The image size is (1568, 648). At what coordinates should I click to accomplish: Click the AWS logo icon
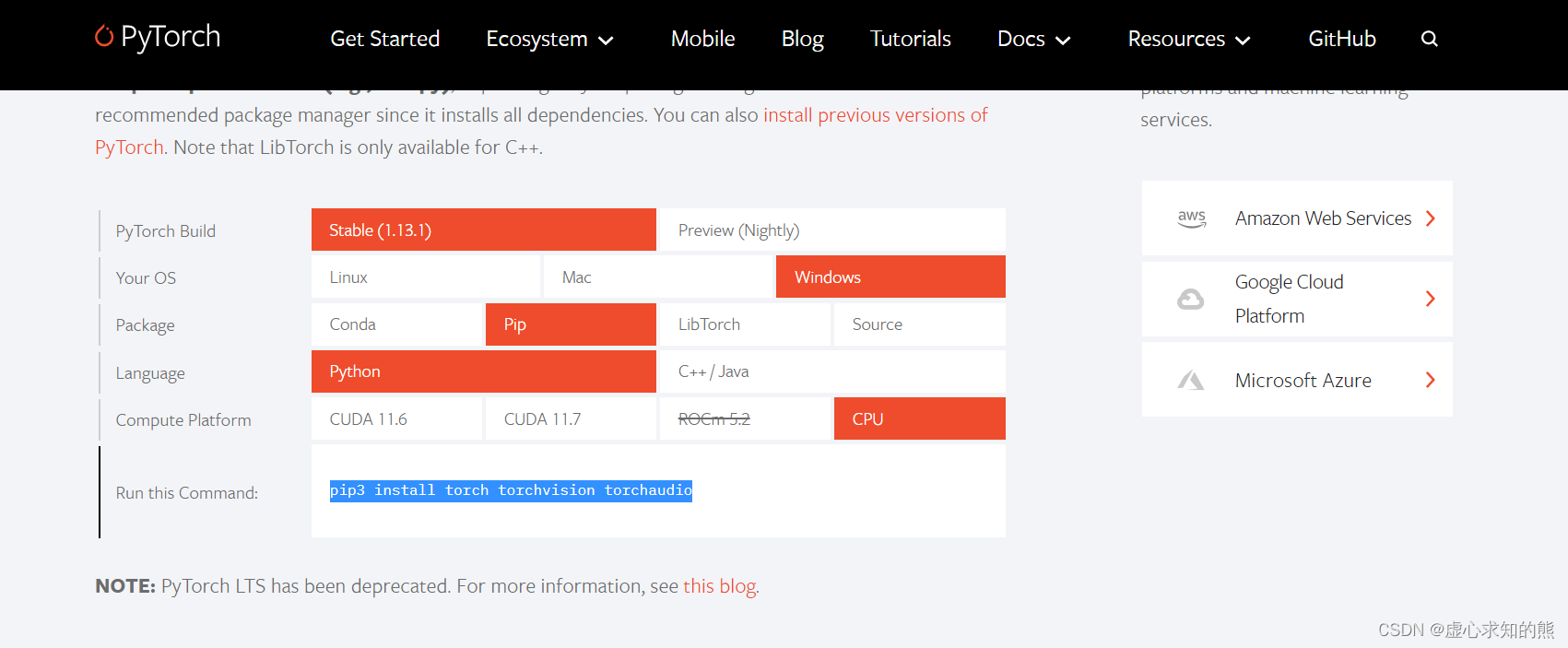pyautogui.click(x=1192, y=218)
